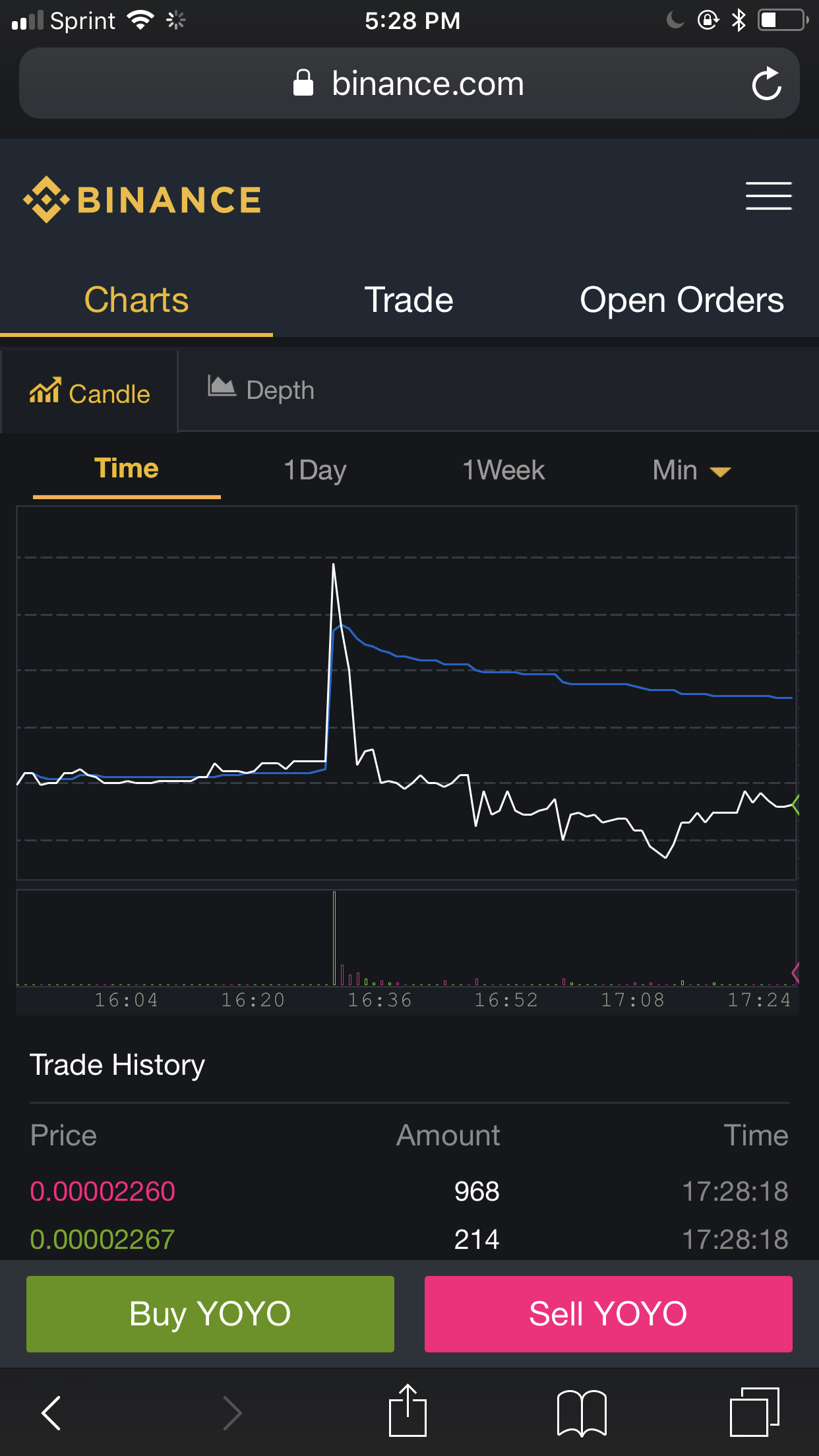
Task: Tap the Price column header
Action: tap(63, 1136)
